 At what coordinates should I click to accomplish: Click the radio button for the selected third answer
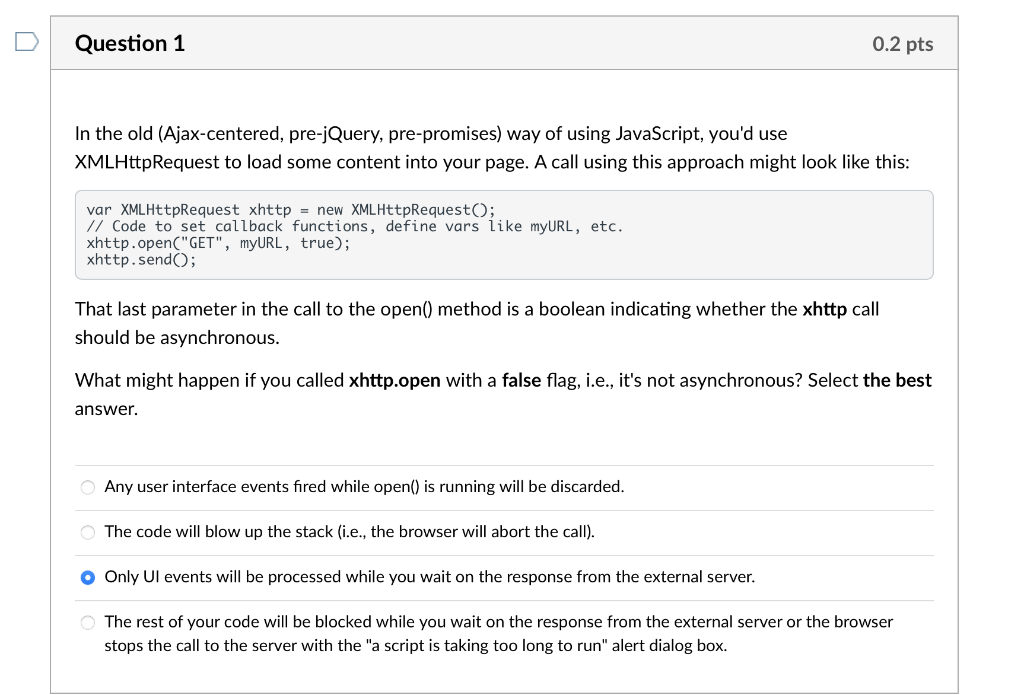pos(88,577)
